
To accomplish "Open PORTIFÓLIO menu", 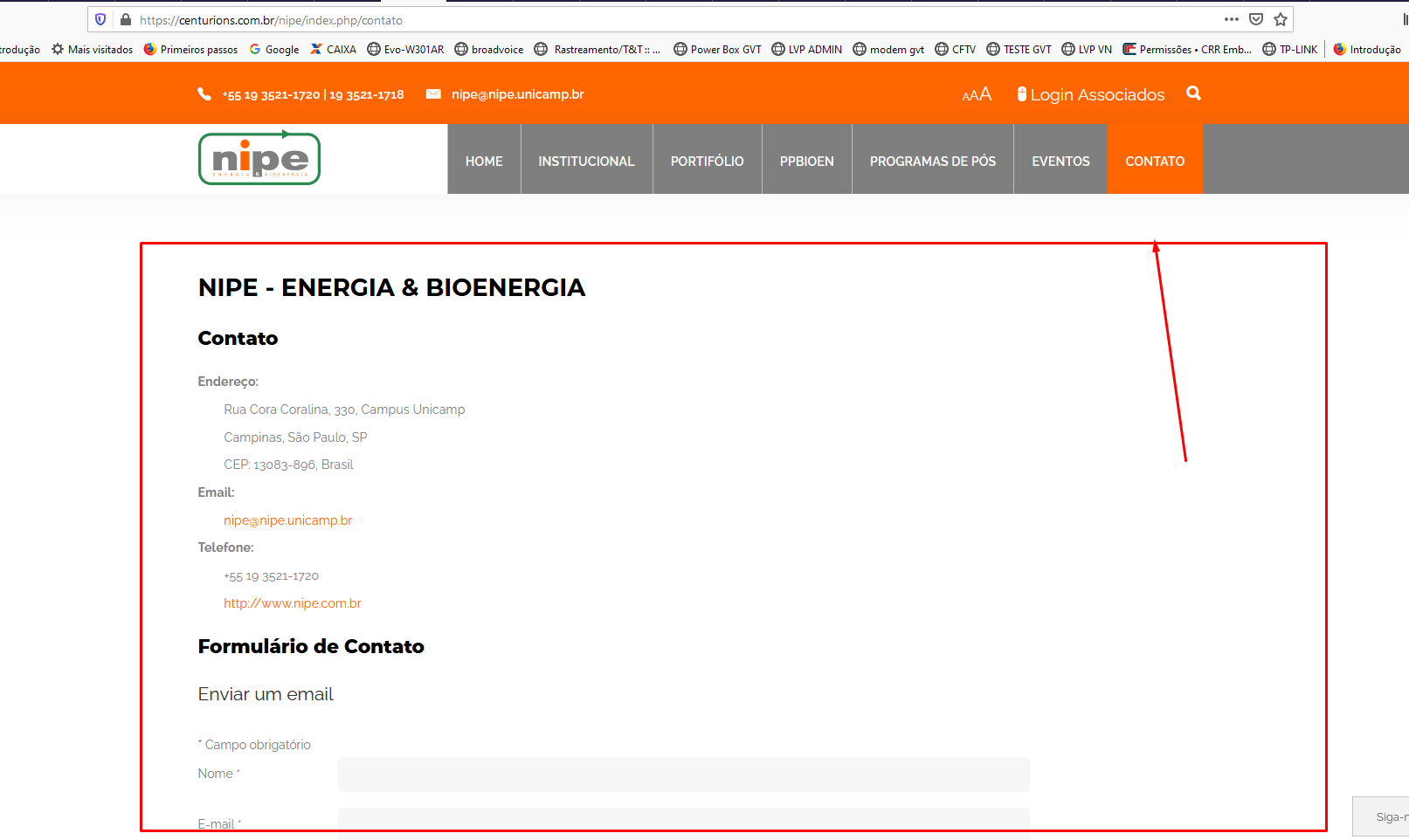I will (707, 159).
